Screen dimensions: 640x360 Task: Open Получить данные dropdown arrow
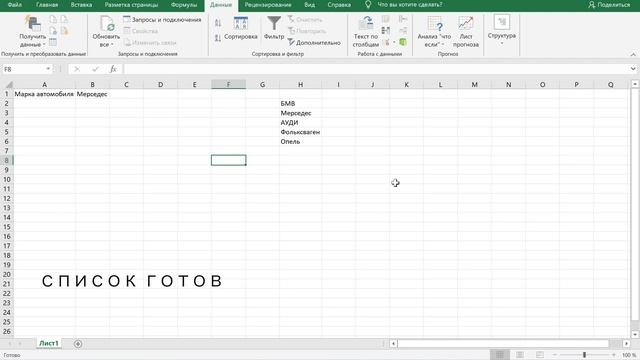click(x=44, y=44)
